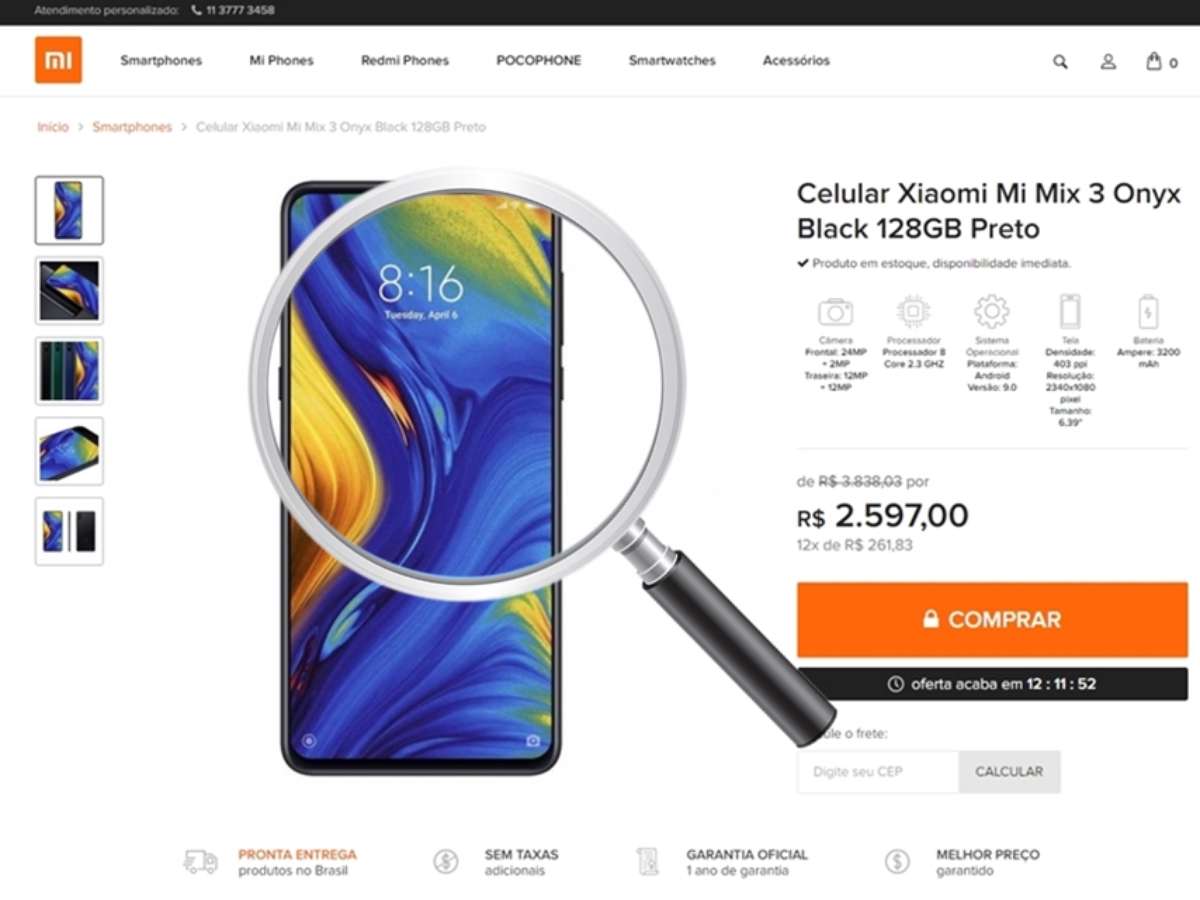Screen dimensions: 1200x900
Task: Go to Smartphones breadcrumb link
Action: pyautogui.click(x=132, y=127)
